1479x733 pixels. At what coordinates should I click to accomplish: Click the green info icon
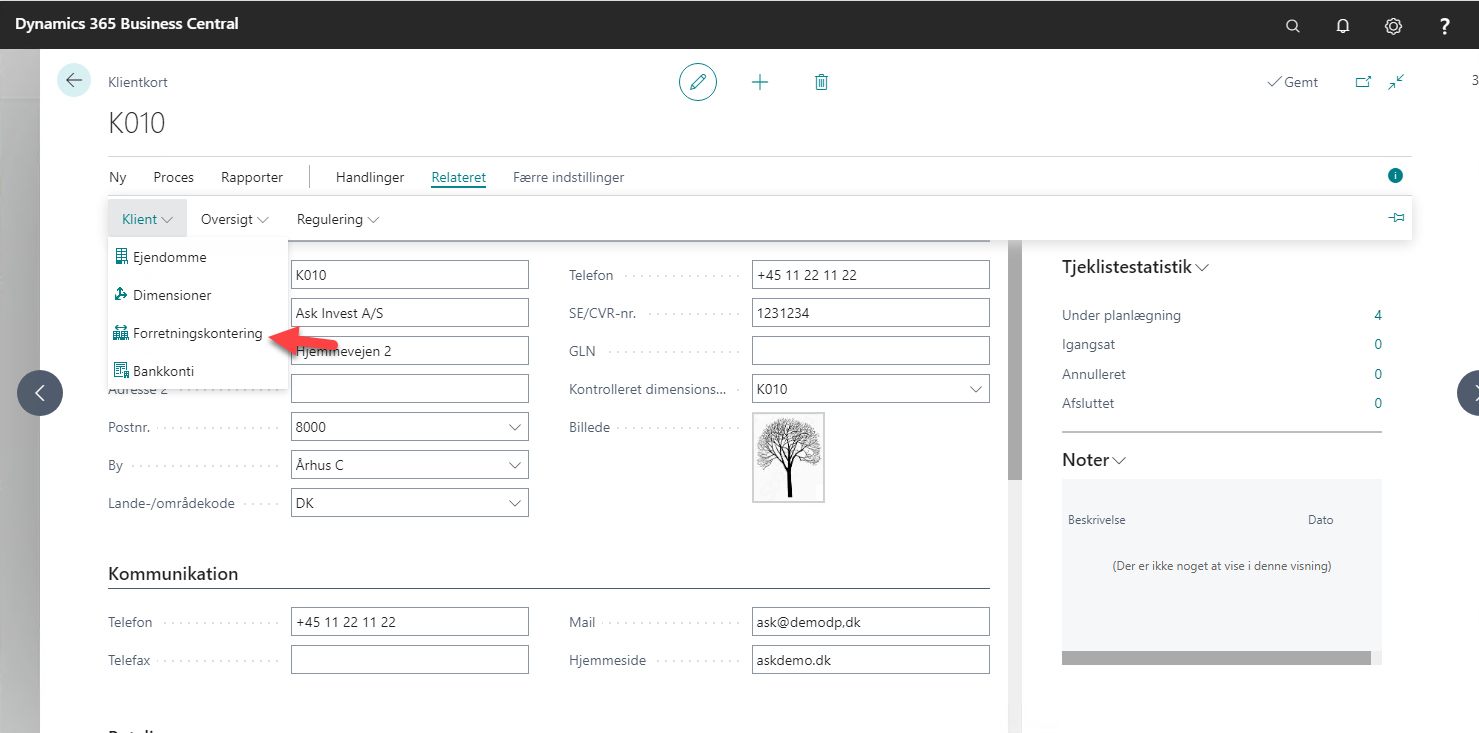coord(1395,176)
